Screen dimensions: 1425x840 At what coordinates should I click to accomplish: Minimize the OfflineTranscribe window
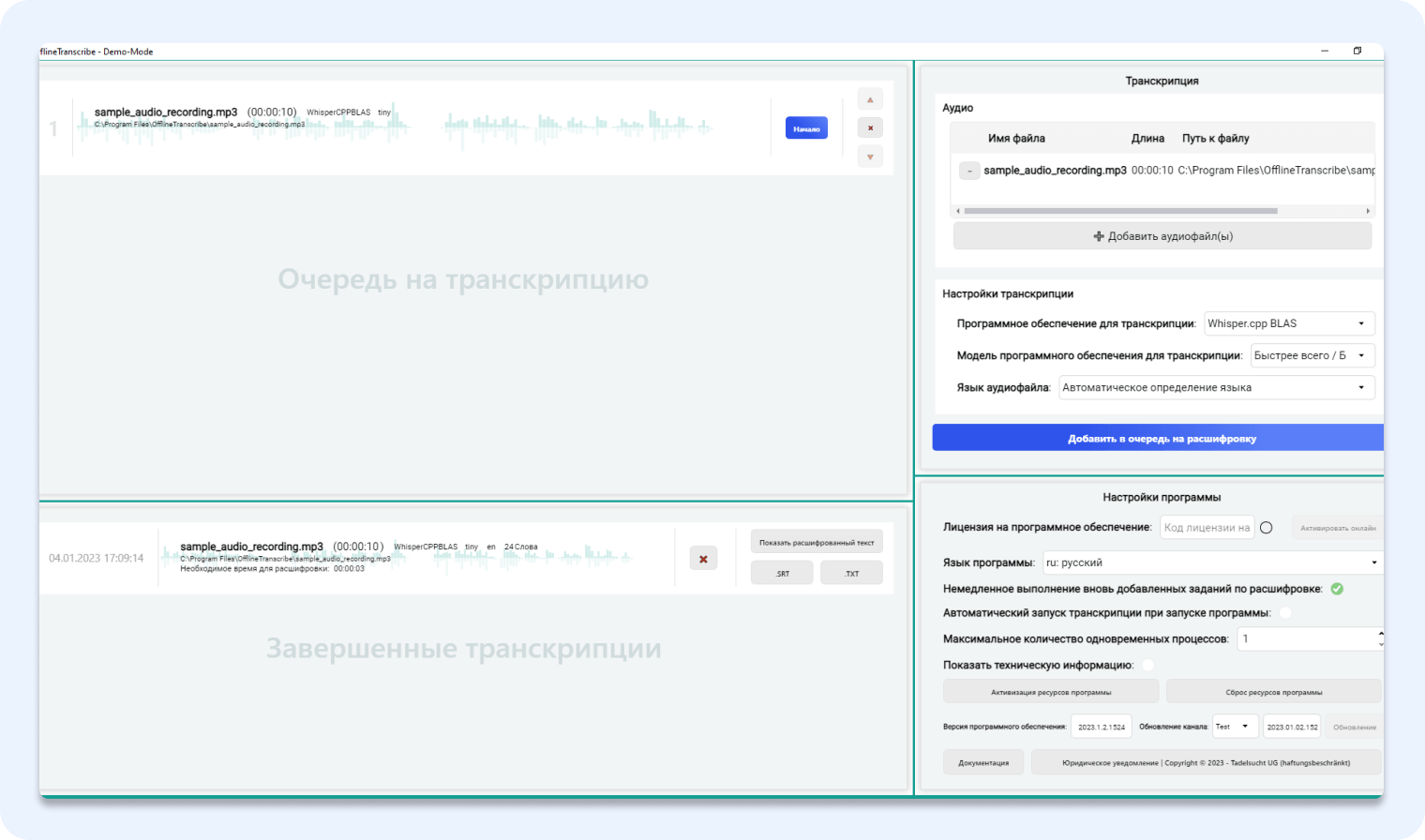(1325, 51)
